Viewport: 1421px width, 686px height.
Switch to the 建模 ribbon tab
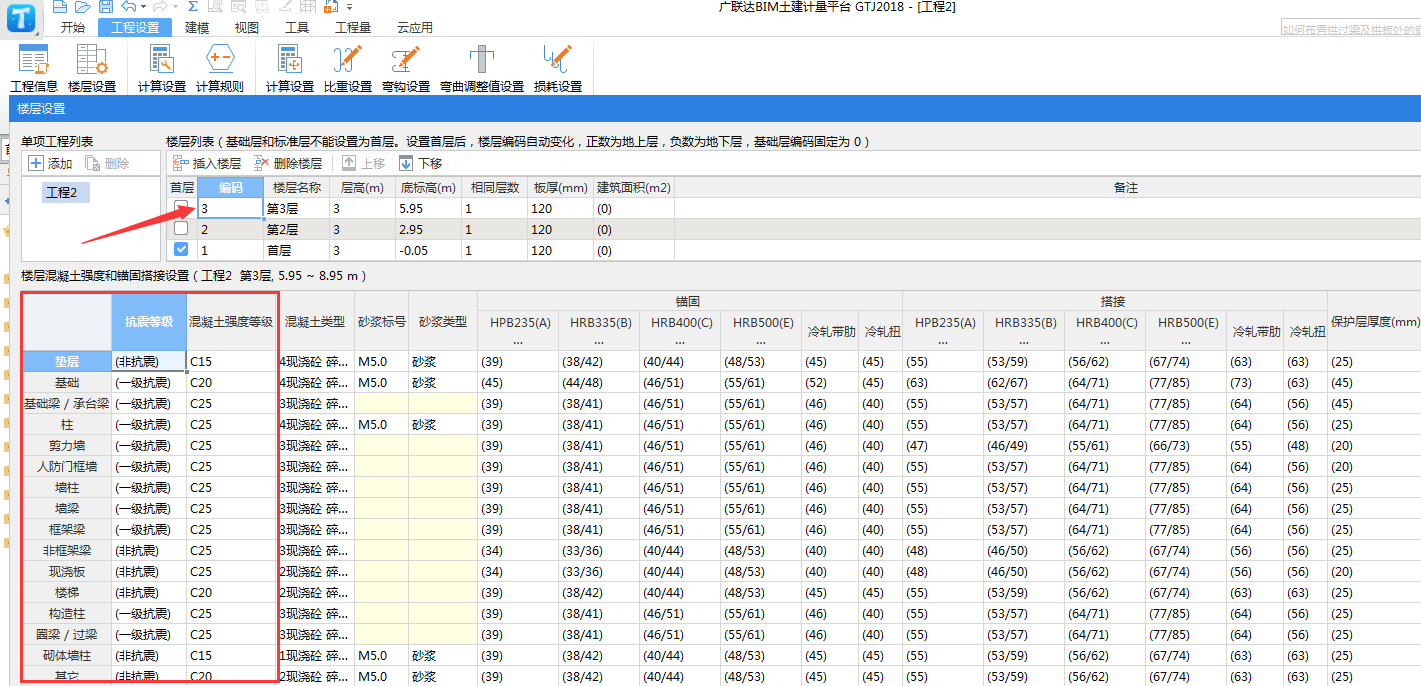(197, 28)
